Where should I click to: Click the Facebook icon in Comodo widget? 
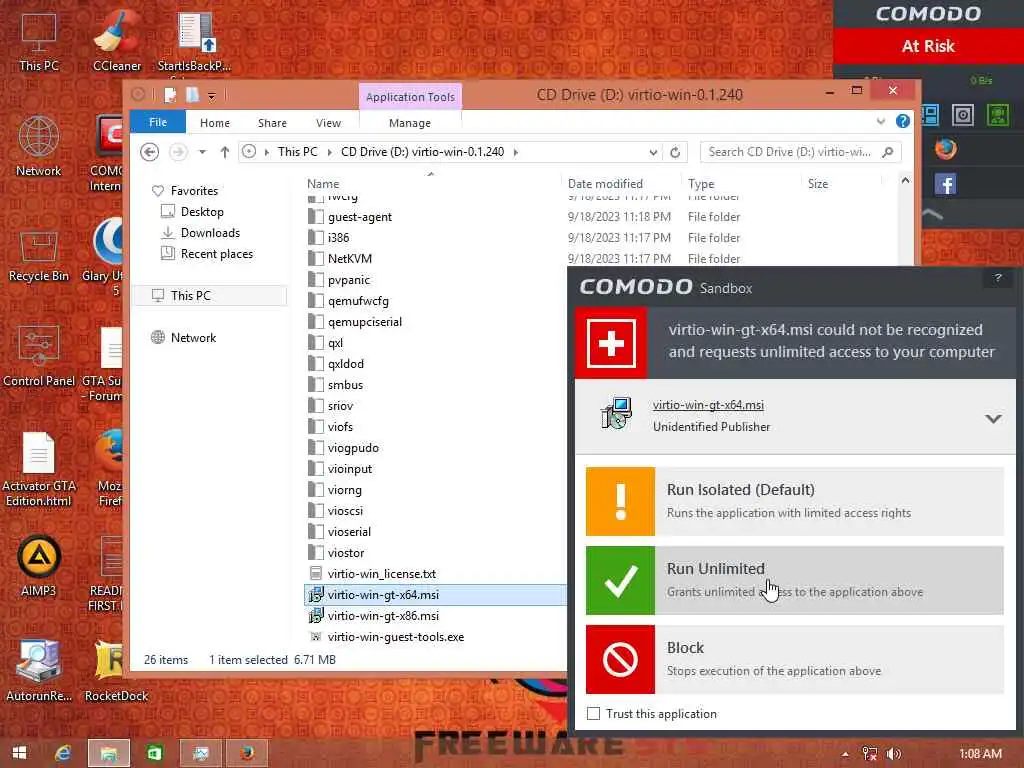point(945,184)
